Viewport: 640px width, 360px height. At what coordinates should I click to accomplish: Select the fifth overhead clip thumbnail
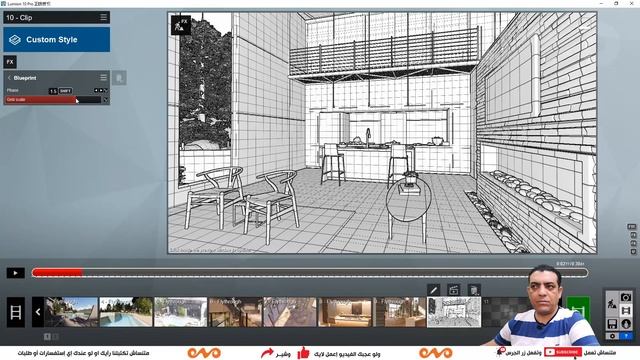click(x=290, y=312)
